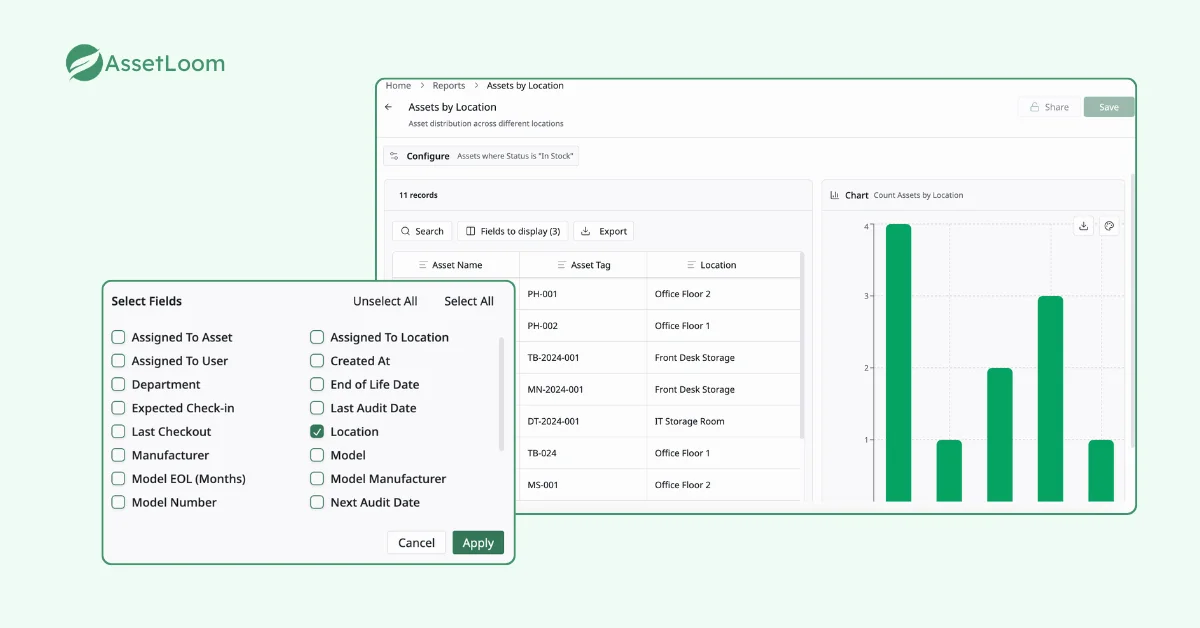Open the Fields to display (3) selector
This screenshot has width=1200, height=628.
point(512,231)
